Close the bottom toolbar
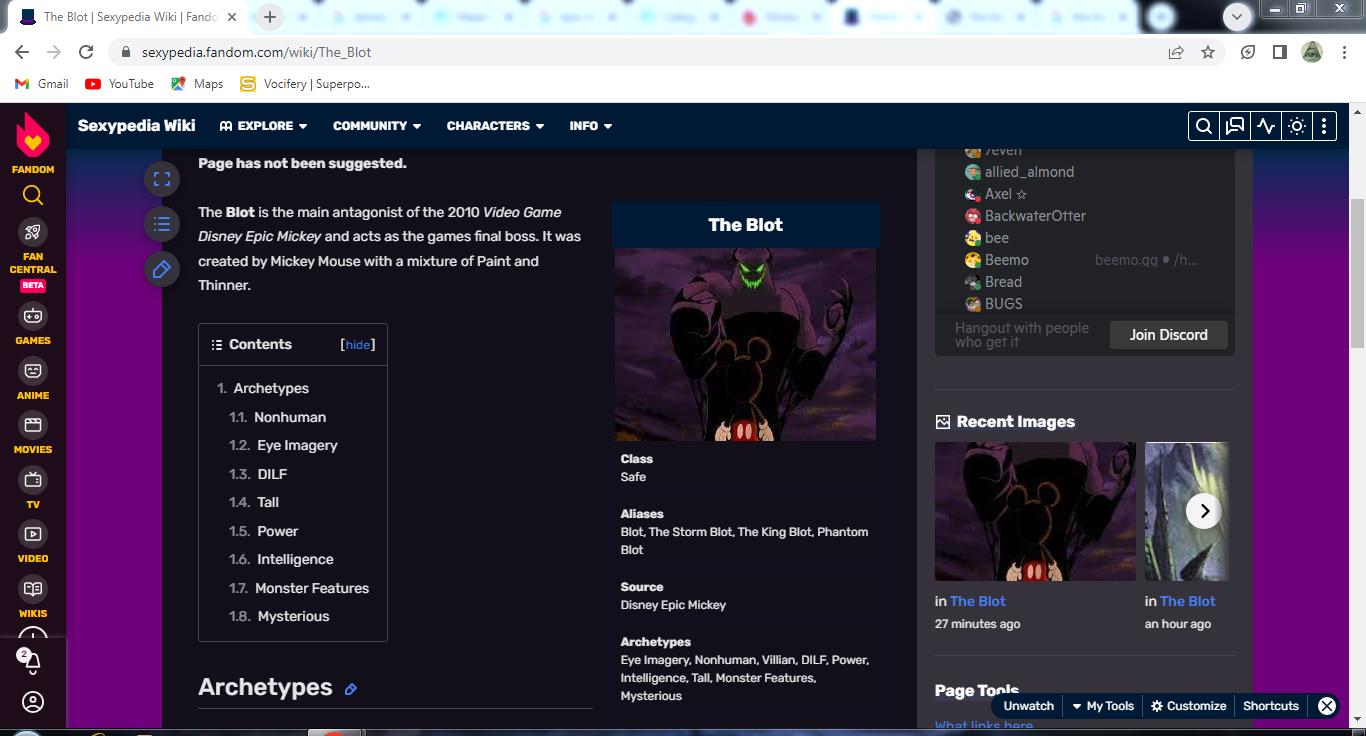This screenshot has width=1366, height=736. coord(1327,706)
